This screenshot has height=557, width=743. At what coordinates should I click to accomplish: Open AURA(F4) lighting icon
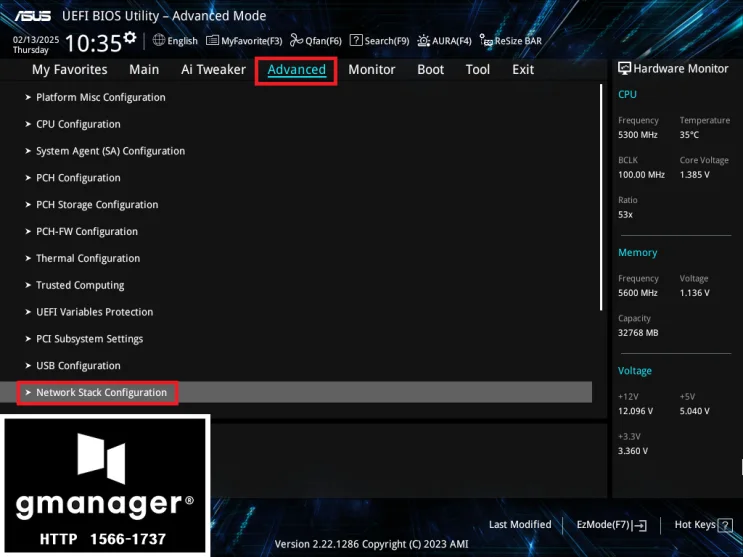click(x=424, y=40)
